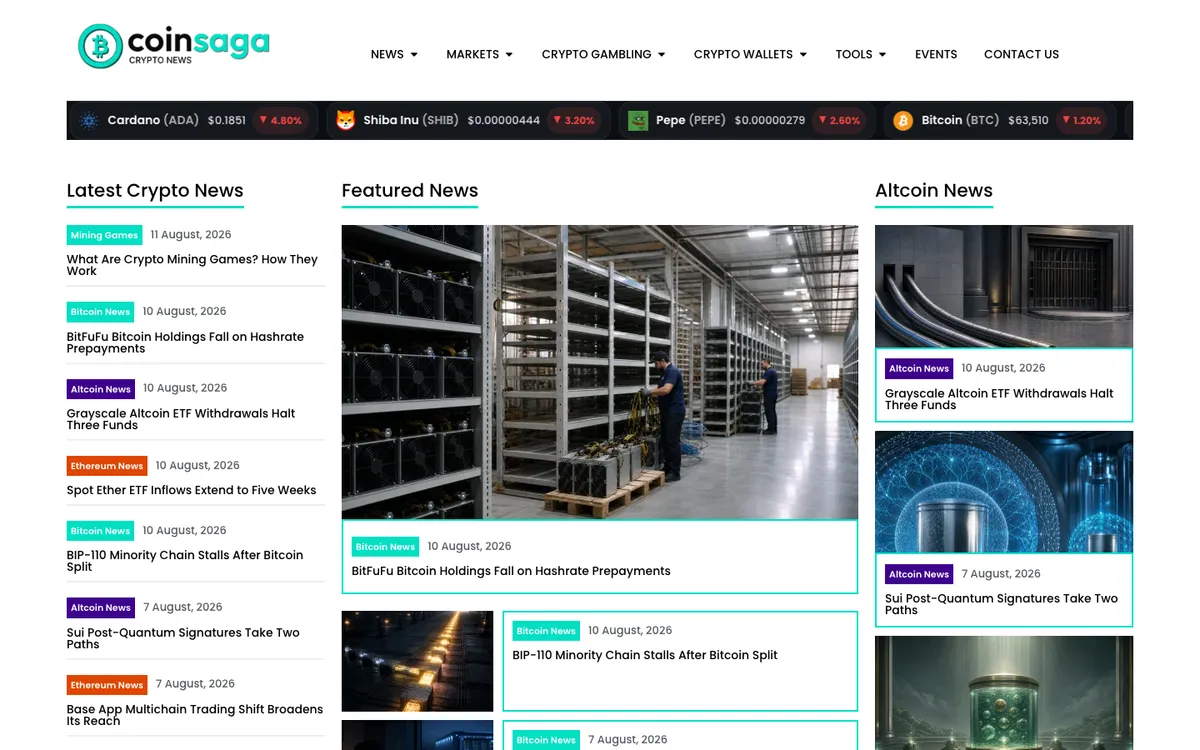
Task: Open 'What Are Crypto Mining Games?' article
Action: click(x=192, y=265)
